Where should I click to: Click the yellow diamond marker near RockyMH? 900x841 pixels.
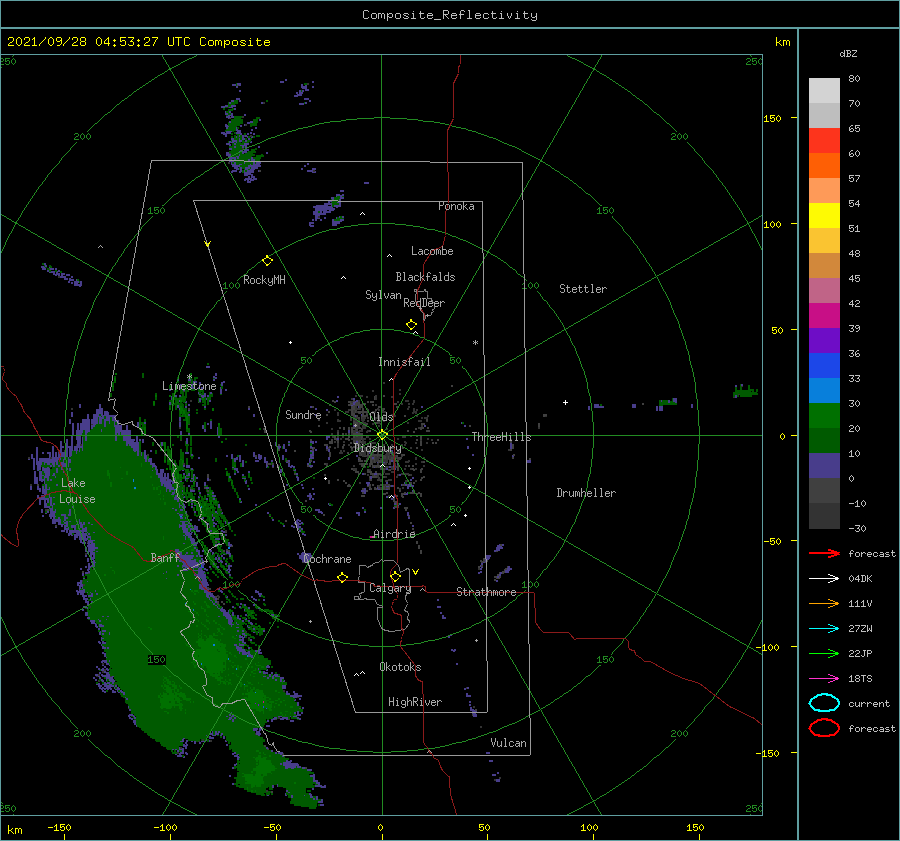(267, 261)
